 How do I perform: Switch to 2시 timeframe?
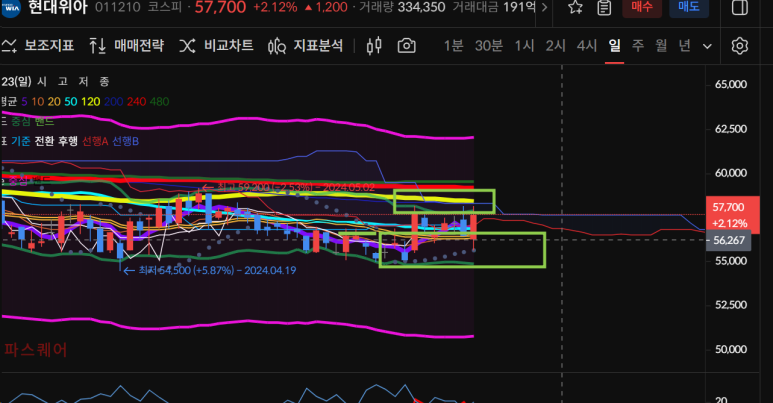point(555,46)
